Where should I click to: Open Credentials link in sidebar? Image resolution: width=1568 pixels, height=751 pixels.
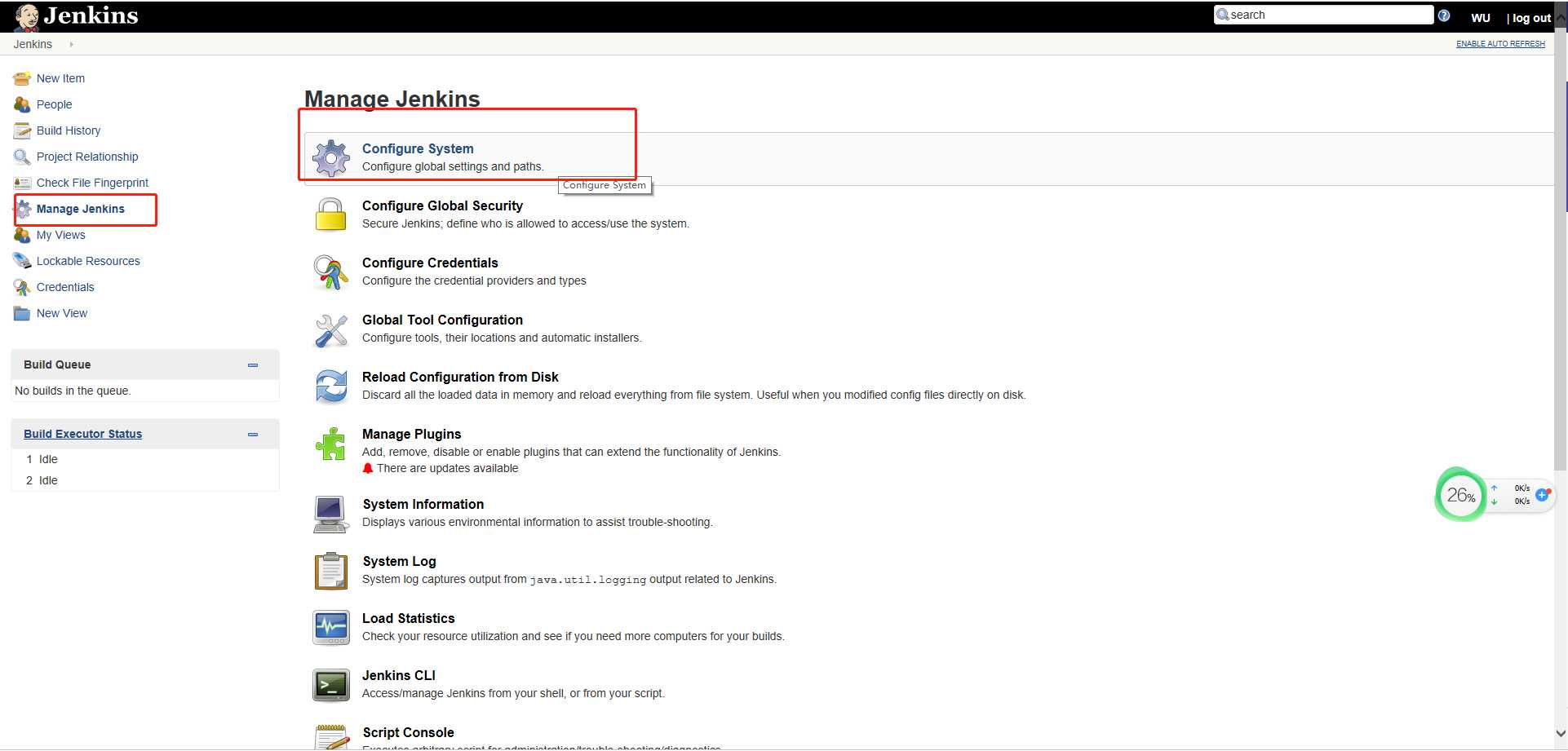pos(65,287)
